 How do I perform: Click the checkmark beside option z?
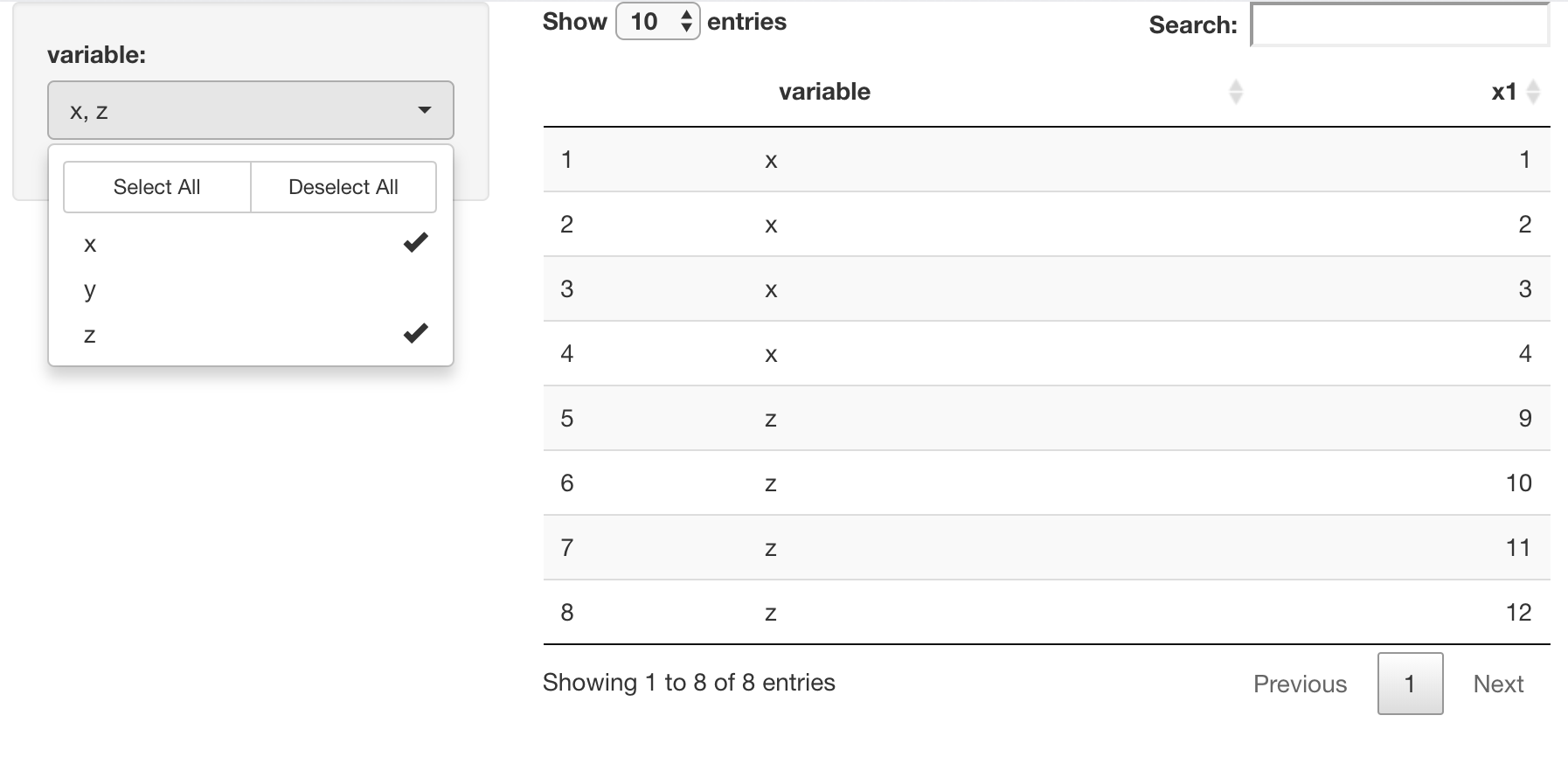[x=415, y=334]
